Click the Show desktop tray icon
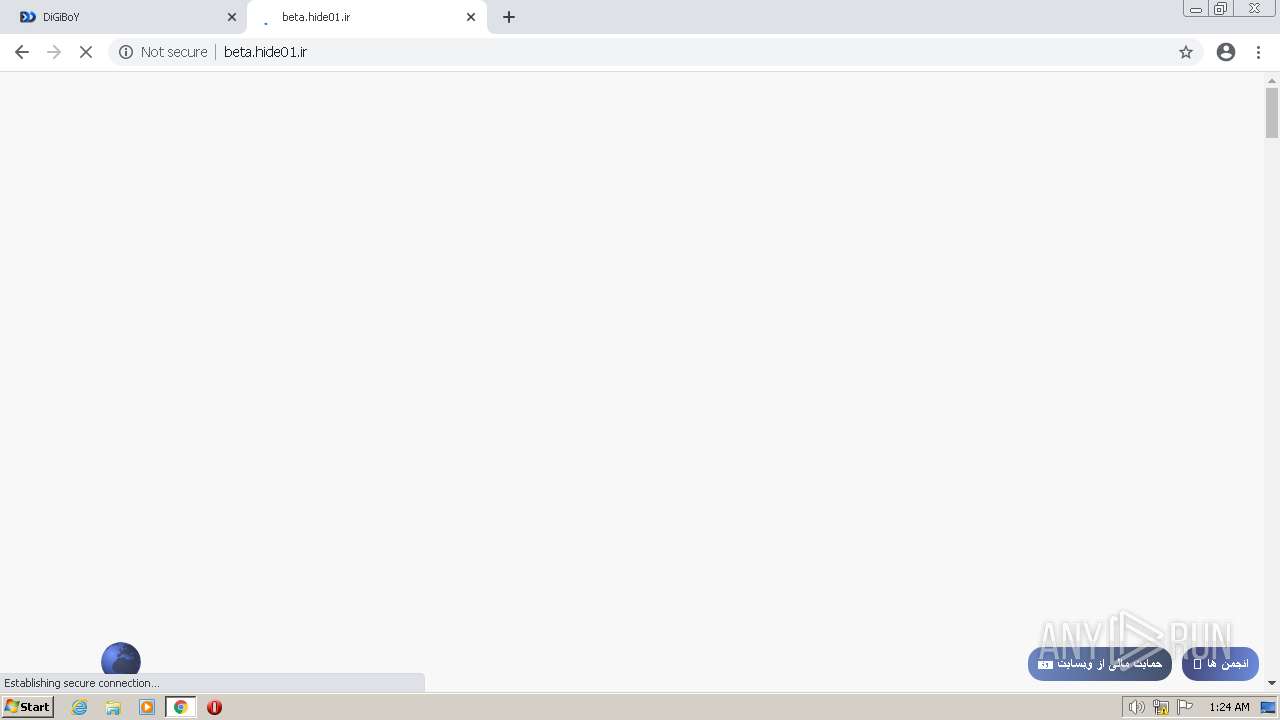This screenshot has width=1280, height=720. 1268,707
